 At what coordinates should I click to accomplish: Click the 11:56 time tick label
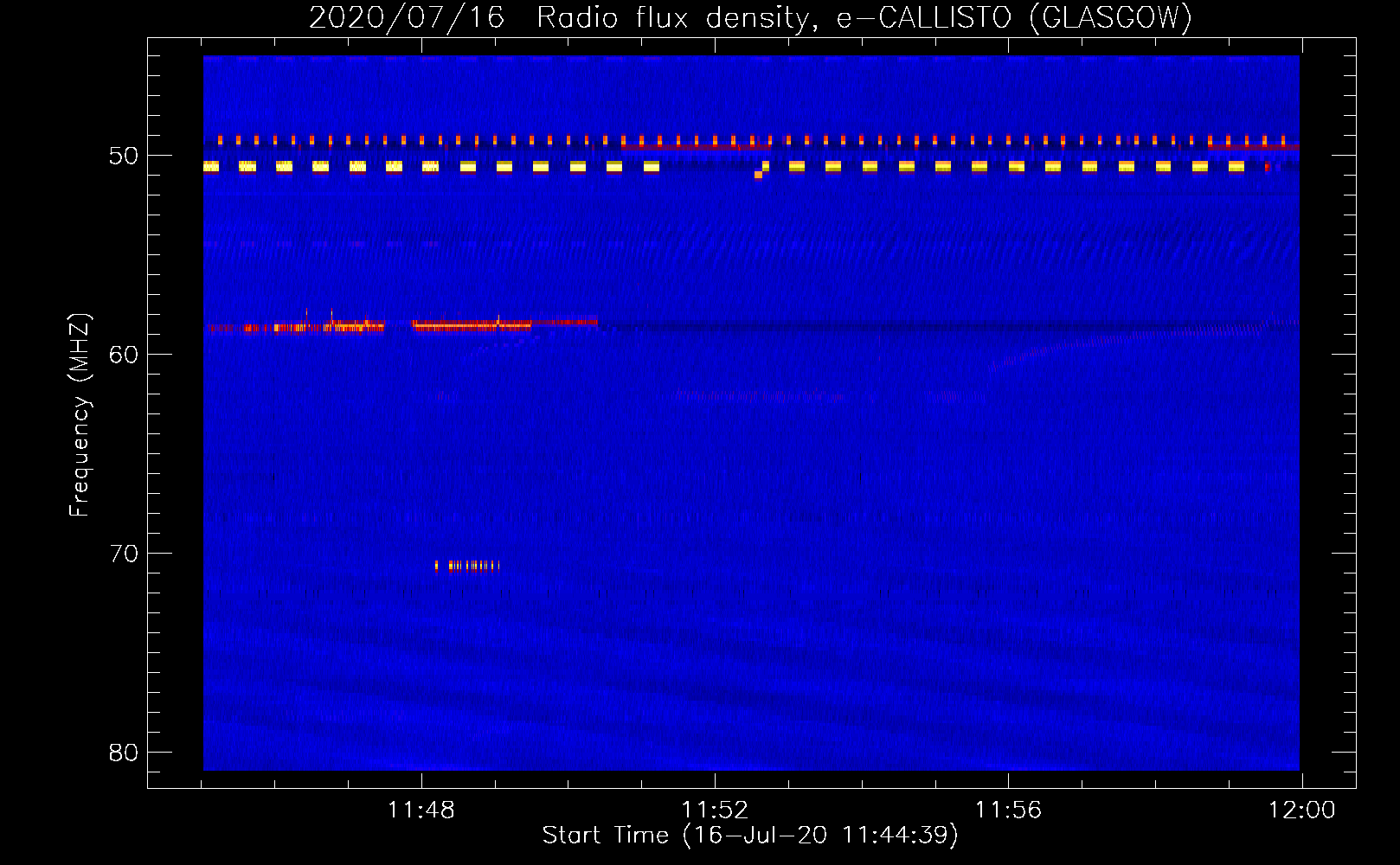coord(1008,811)
